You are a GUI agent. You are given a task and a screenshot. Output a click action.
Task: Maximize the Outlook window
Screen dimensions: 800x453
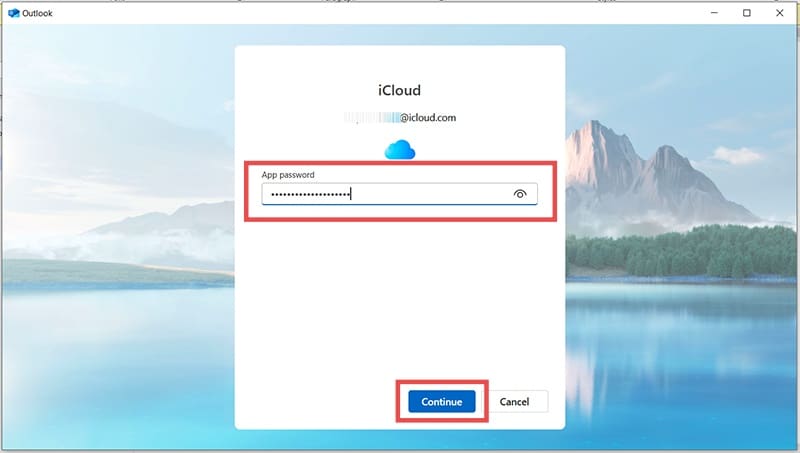(x=747, y=13)
